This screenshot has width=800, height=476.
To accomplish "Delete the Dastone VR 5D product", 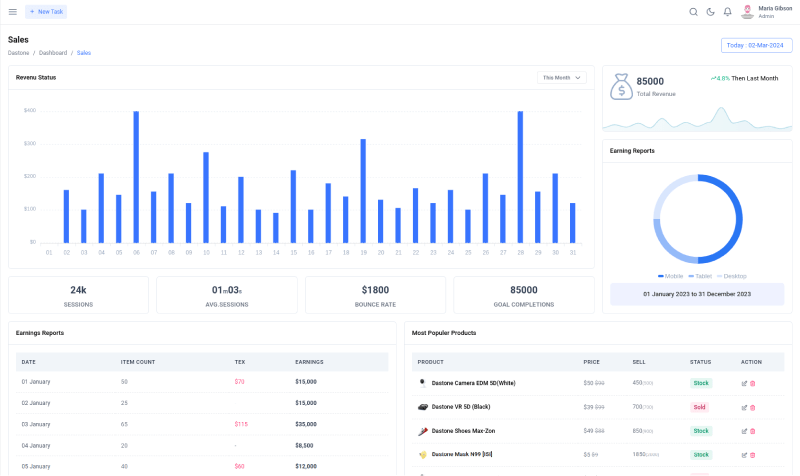I will [753, 407].
